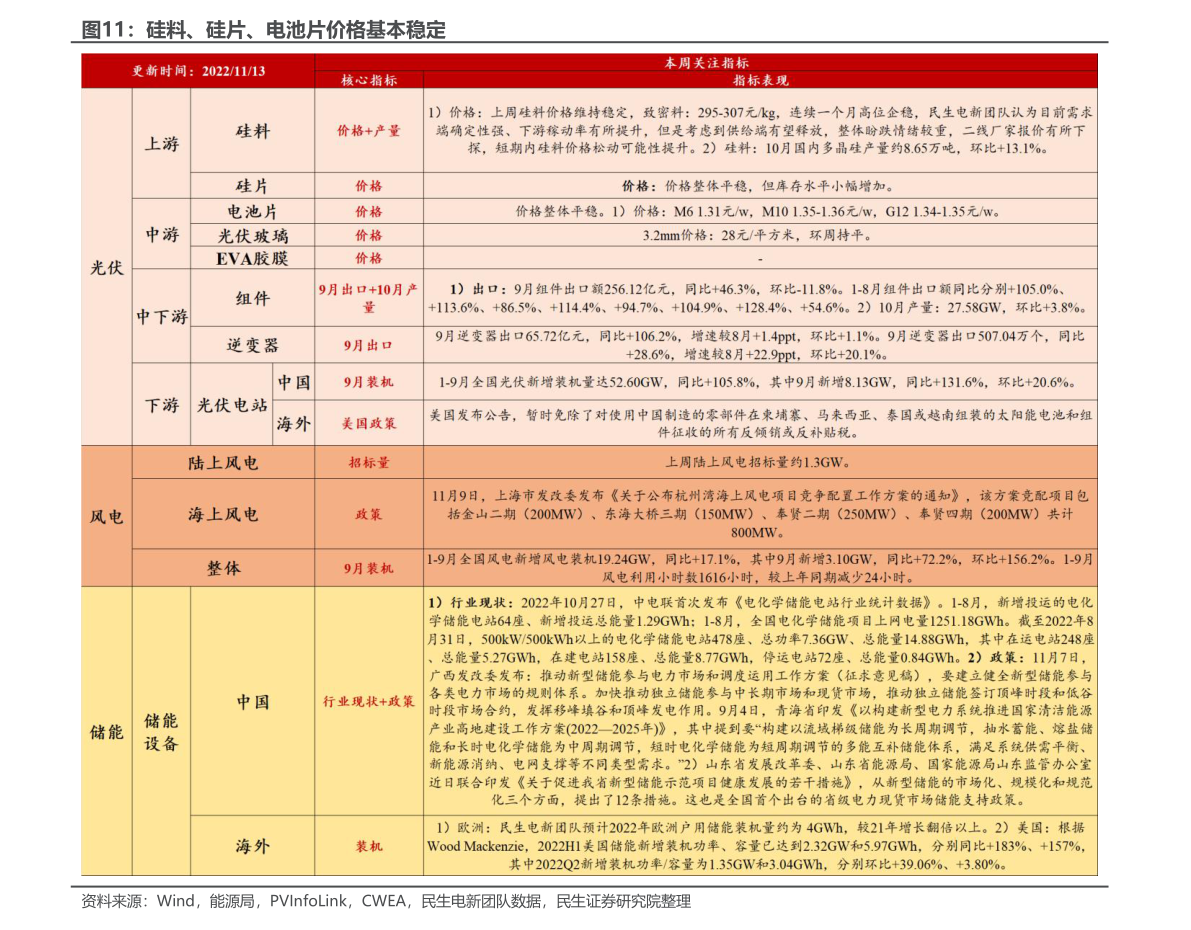Viewport: 1191px width, 930px height.
Task: Click the "本周关注指标" header
Action: [706, 62]
